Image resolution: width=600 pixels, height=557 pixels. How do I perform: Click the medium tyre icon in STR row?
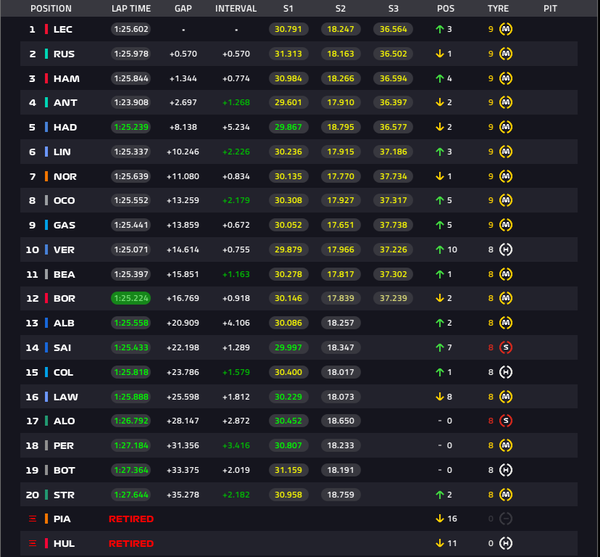pyautogui.click(x=505, y=495)
